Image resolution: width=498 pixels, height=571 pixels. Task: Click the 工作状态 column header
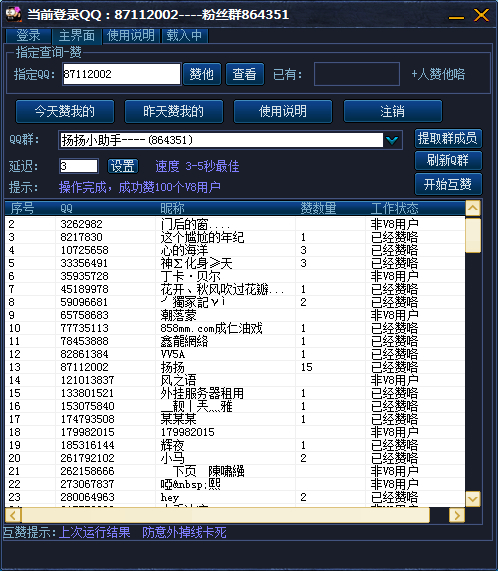coord(415,208)
